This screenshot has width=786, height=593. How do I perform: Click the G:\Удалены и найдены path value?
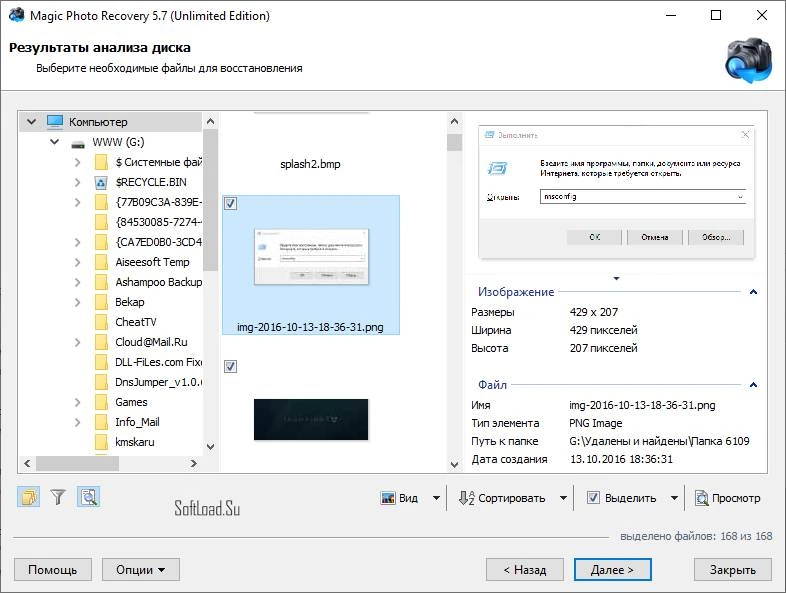pos(659,441)
